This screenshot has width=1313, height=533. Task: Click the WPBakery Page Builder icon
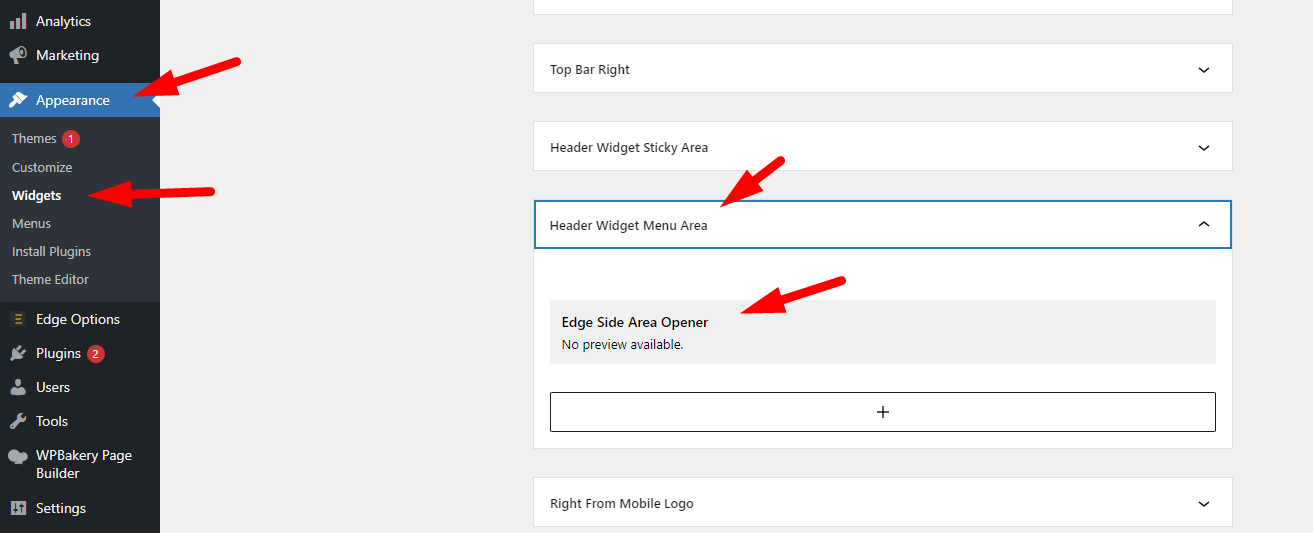[18, 456]
